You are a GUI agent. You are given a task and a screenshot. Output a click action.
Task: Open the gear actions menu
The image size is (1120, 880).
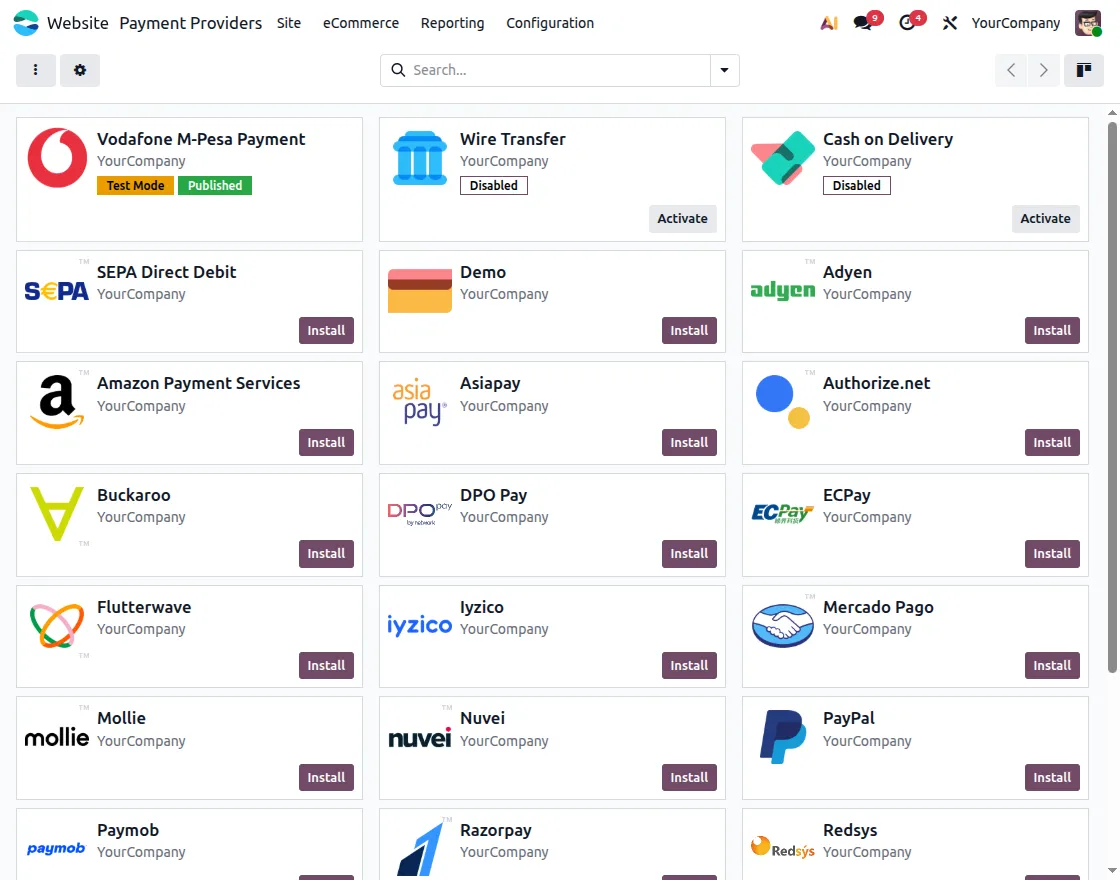tap(80, 70)
